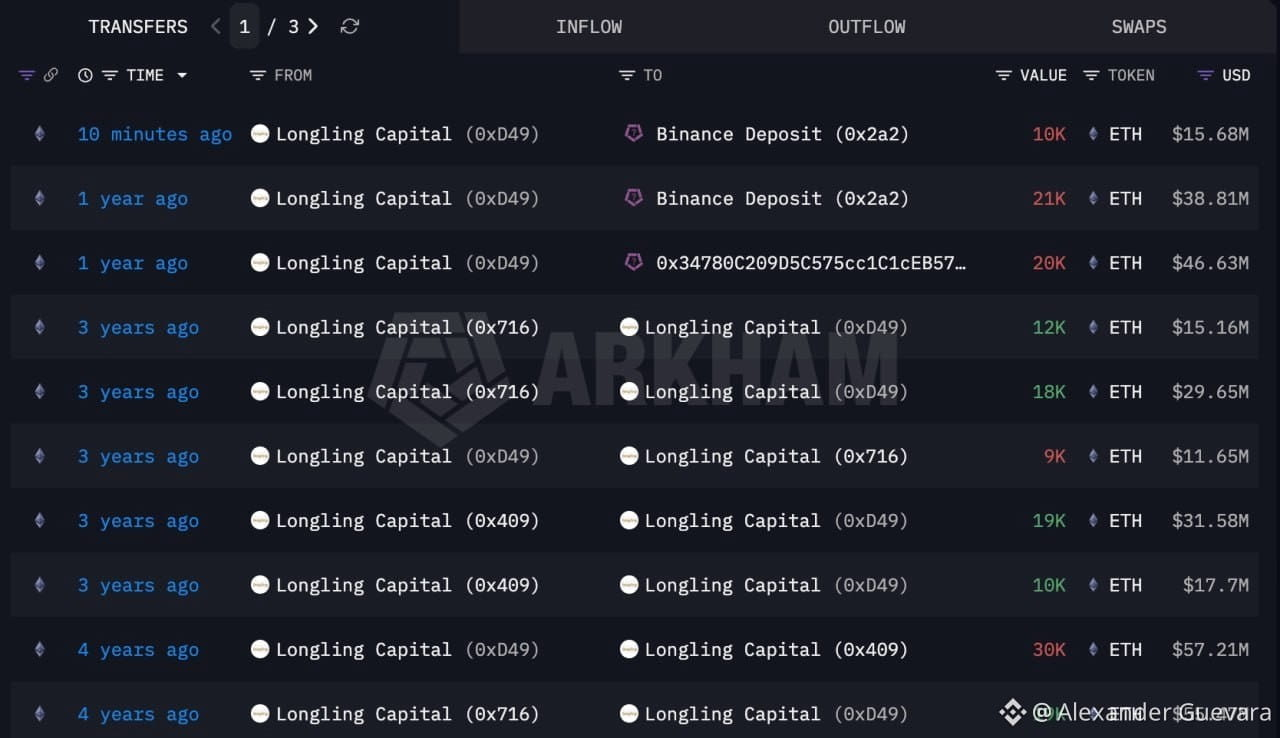Click the ETH token icon on the $57.21M row

click(1093, 650)
